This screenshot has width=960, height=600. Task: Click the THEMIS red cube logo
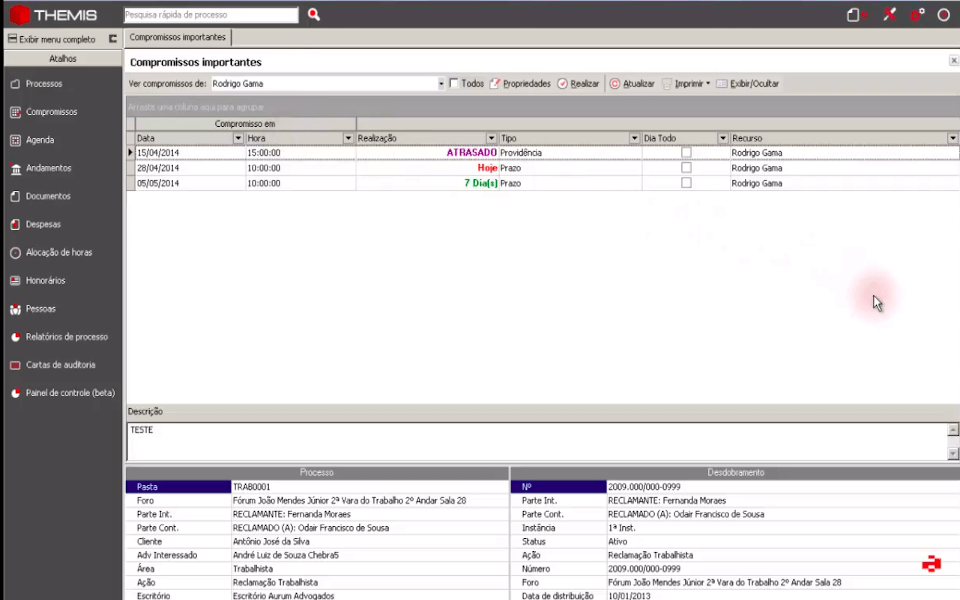coord(19,15)
